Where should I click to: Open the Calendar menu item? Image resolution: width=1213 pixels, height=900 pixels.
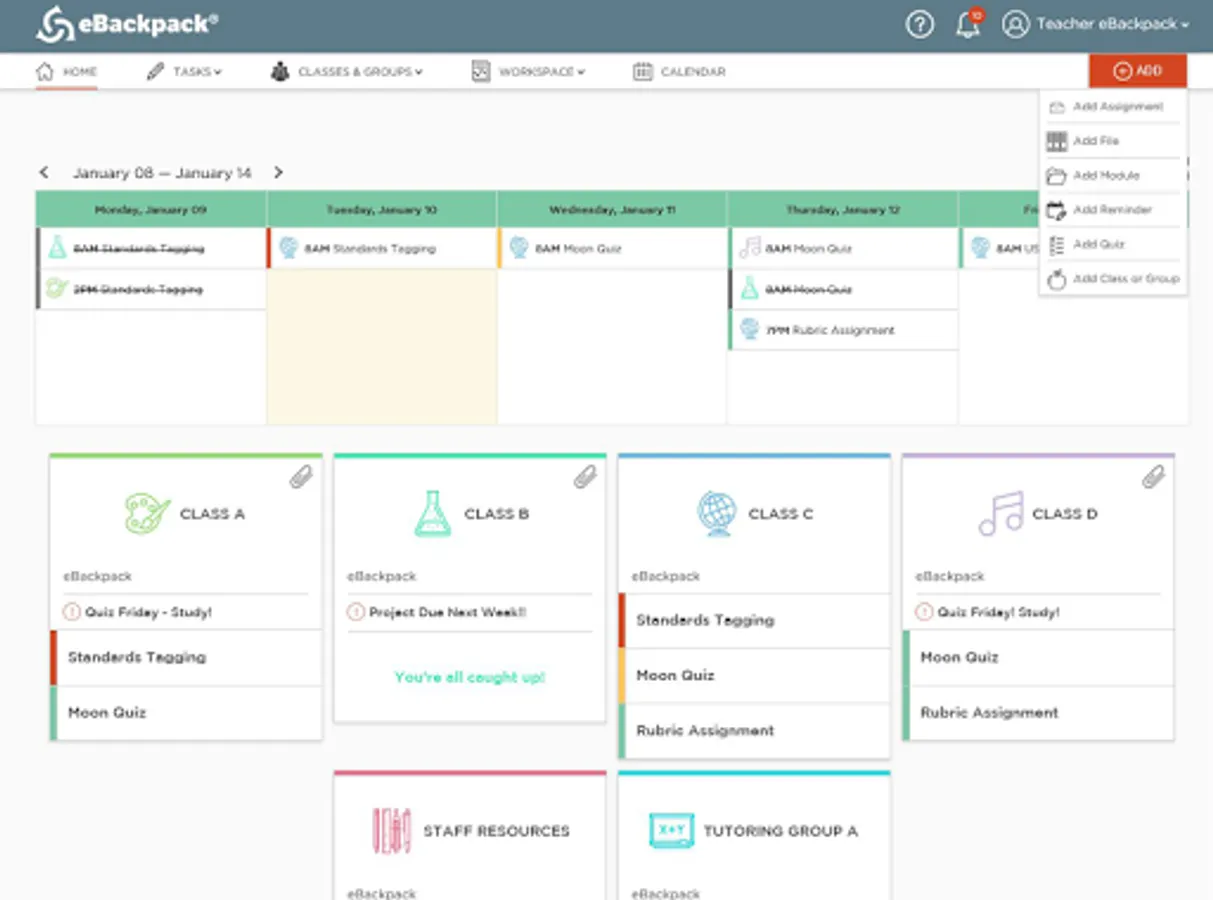(x=679, y=72)
